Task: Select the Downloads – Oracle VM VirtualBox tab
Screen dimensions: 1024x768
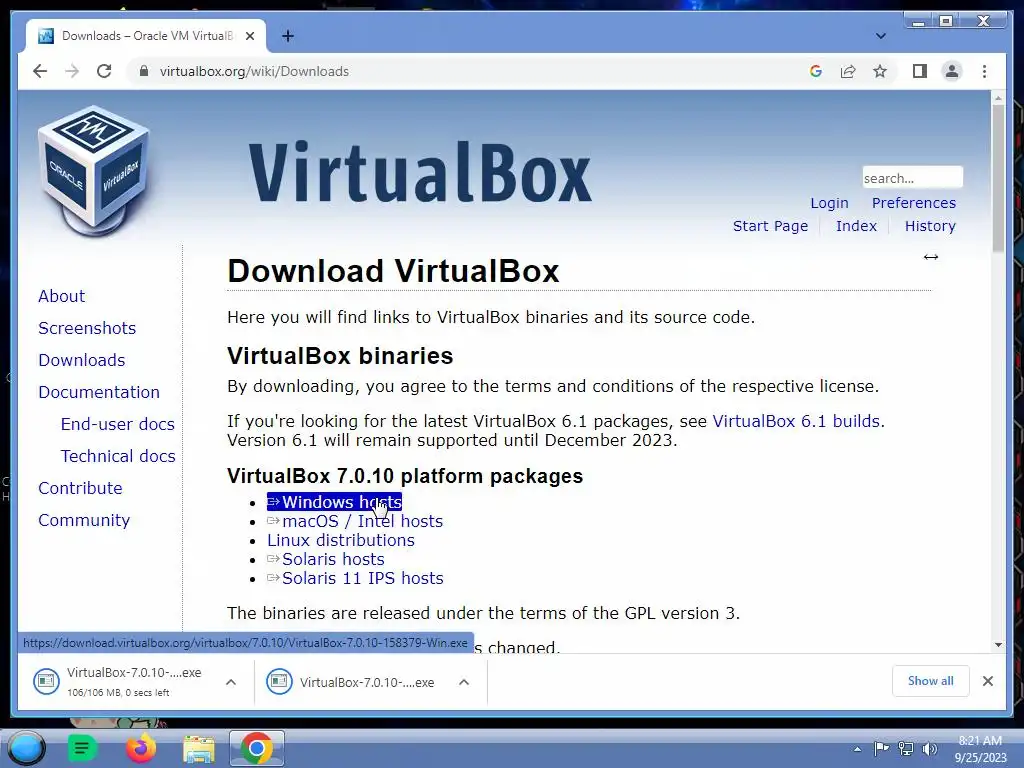Action: pos(146,36)
